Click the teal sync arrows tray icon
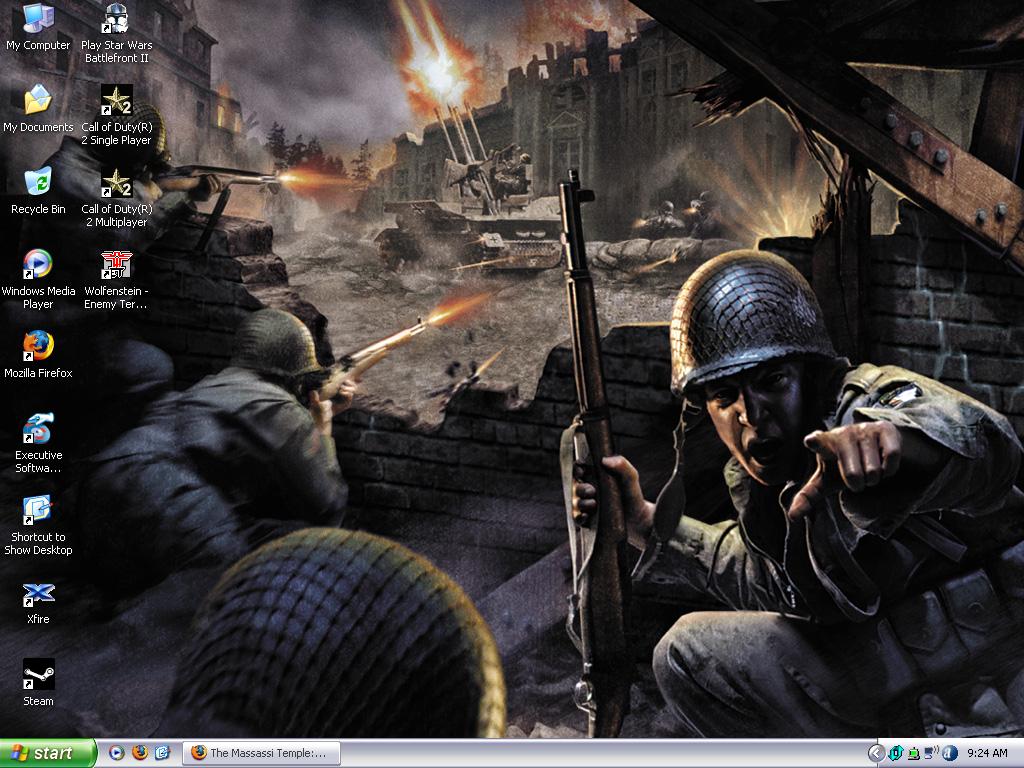This screenshot has height=768, width=1024. click(895, 754)
